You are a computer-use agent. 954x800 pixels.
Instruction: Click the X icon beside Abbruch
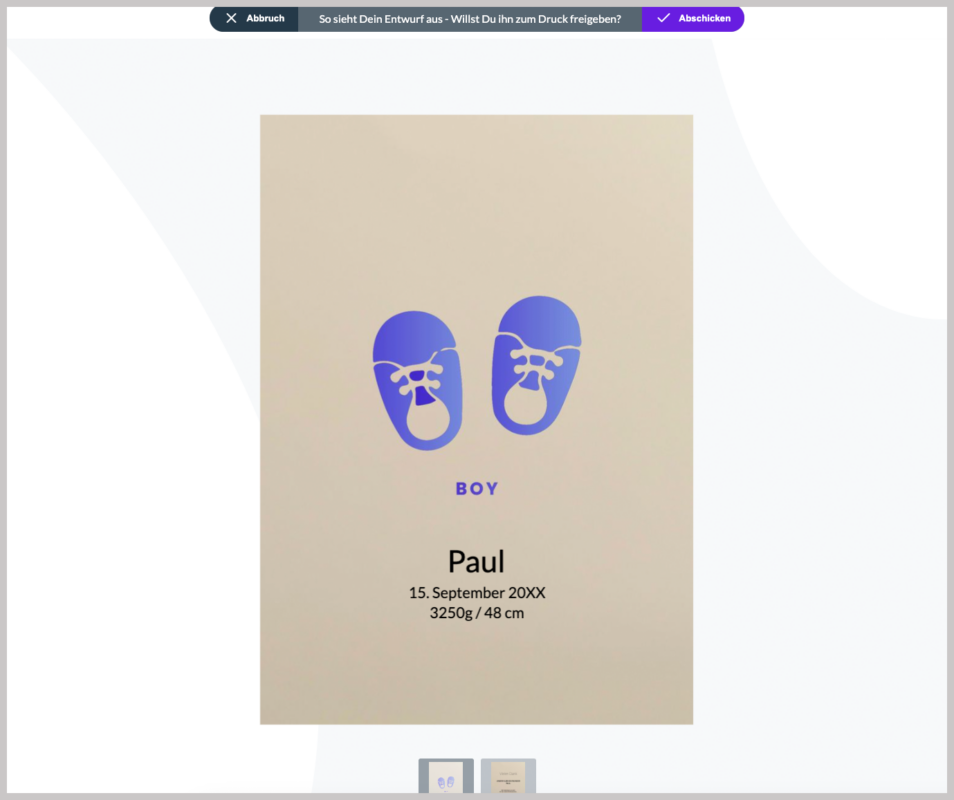click(x=232, y=18)
